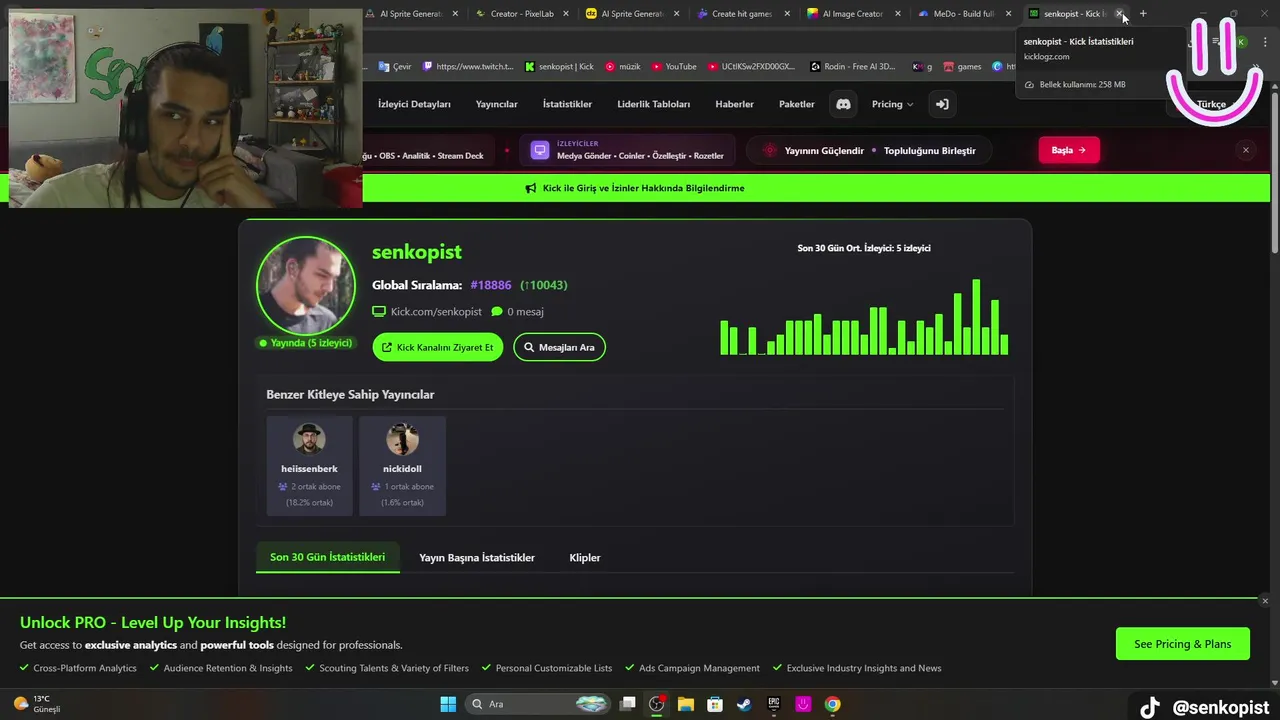This screenshot has width=1280, height=720.
Task: Open Türkçe language selector
Action: 1211,104
